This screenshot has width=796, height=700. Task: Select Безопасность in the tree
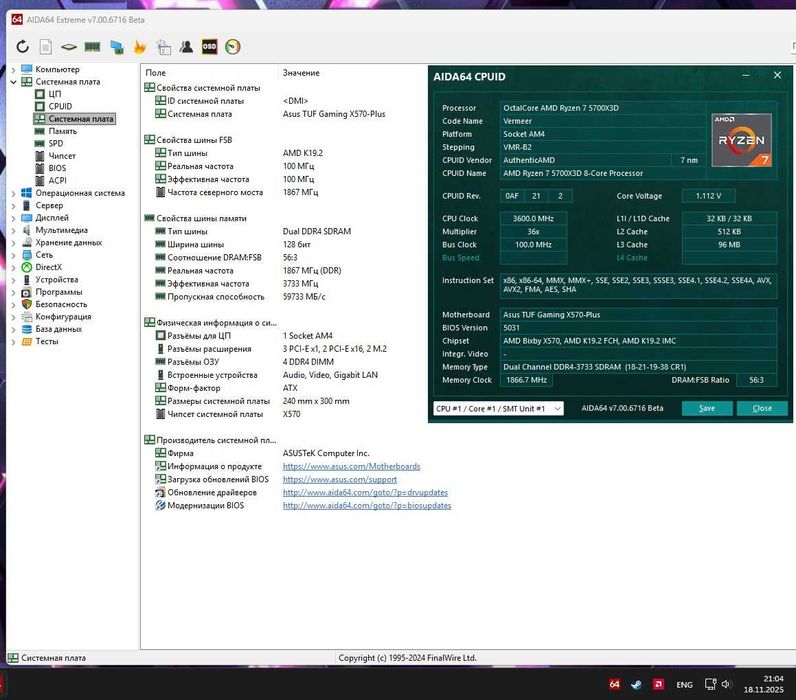click(x=61, y=304)
